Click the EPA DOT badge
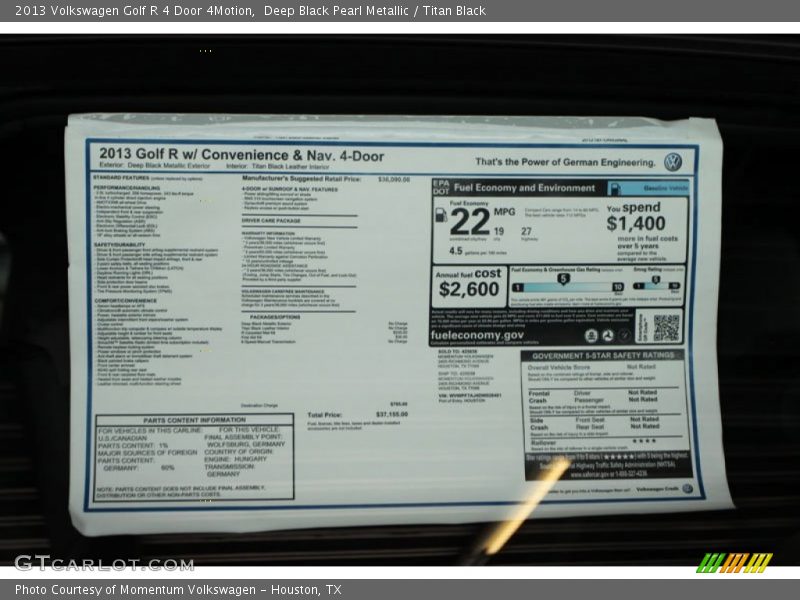The height and width of the screenshot is (600, 800). pyautogui.click(x=441, y=187)
